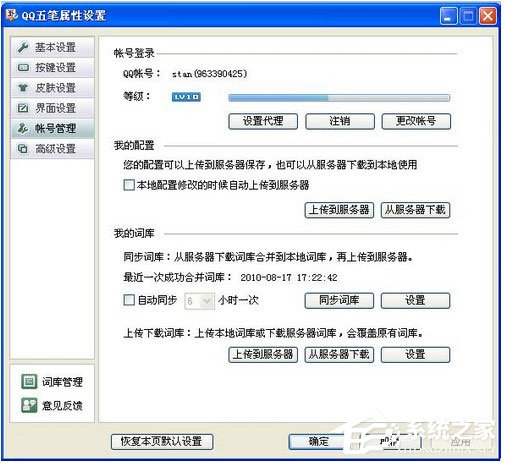Image resolution: width=505 pixels, height=463 pixels.
Task: Select the 皮肤设置 tab
Action: (52, 88)
